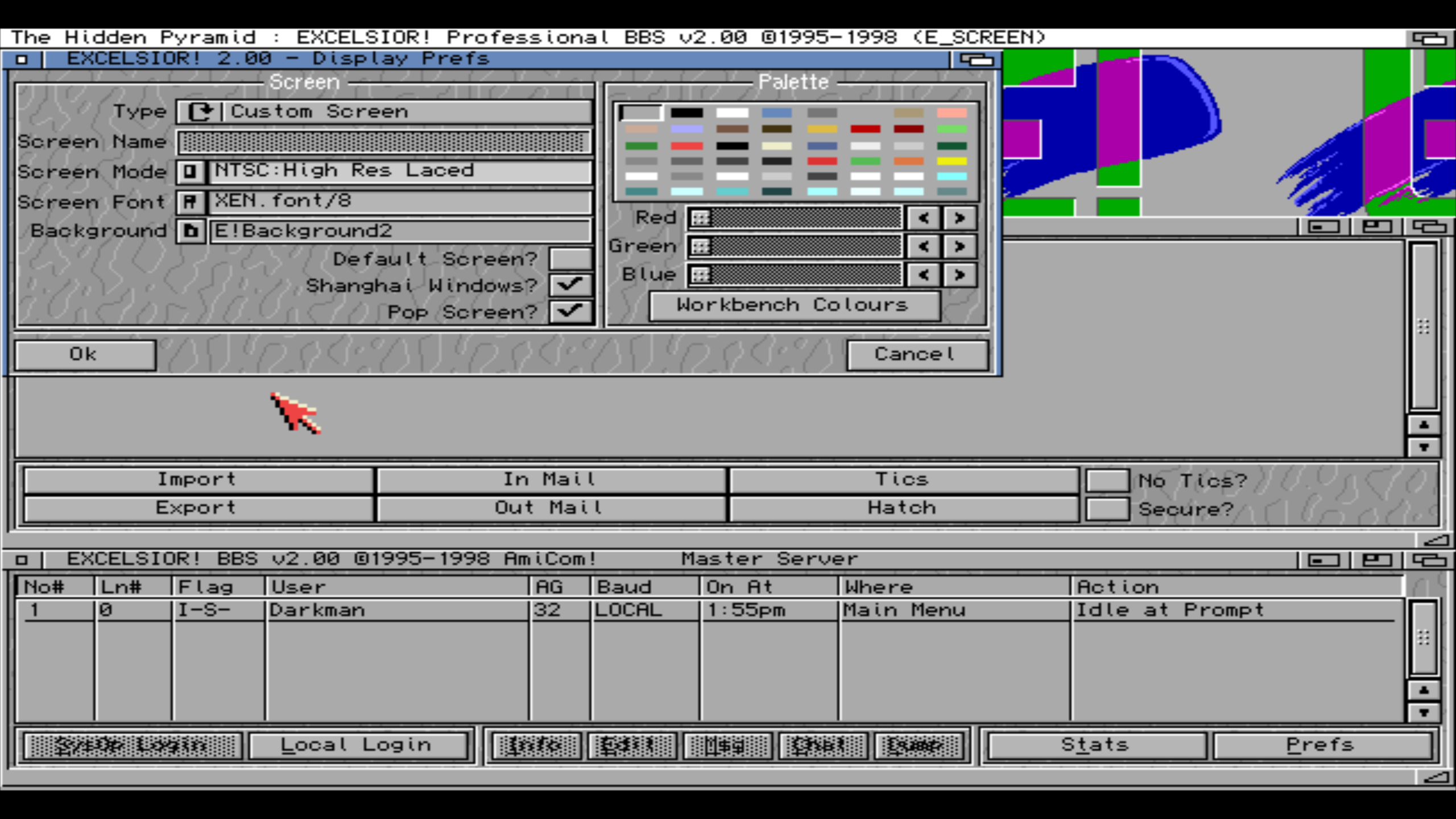
Task: Open the Screen Font requester icon
Action: [x=190, y=201]
